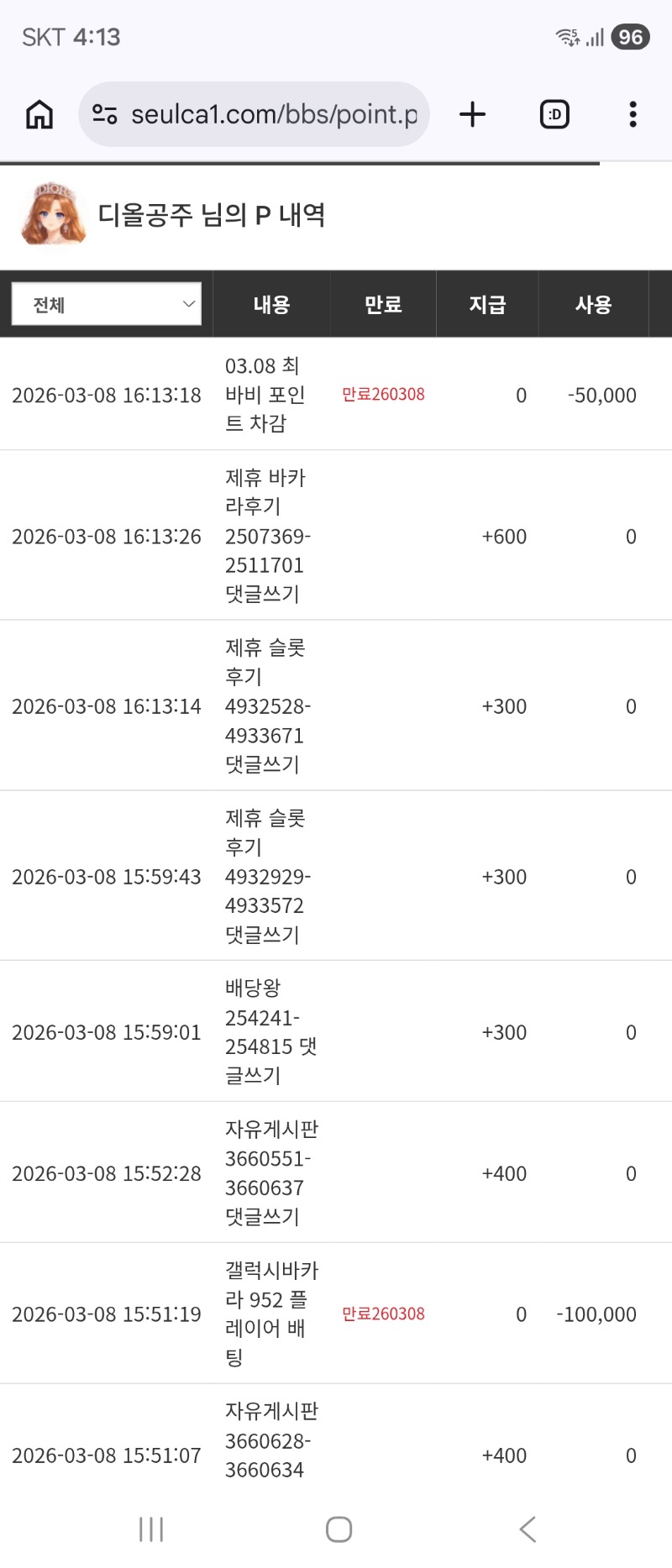The height and width of the screenshot is (1568, 672).
Task: Open the tab switcher icon
Action: click(554, 114)
